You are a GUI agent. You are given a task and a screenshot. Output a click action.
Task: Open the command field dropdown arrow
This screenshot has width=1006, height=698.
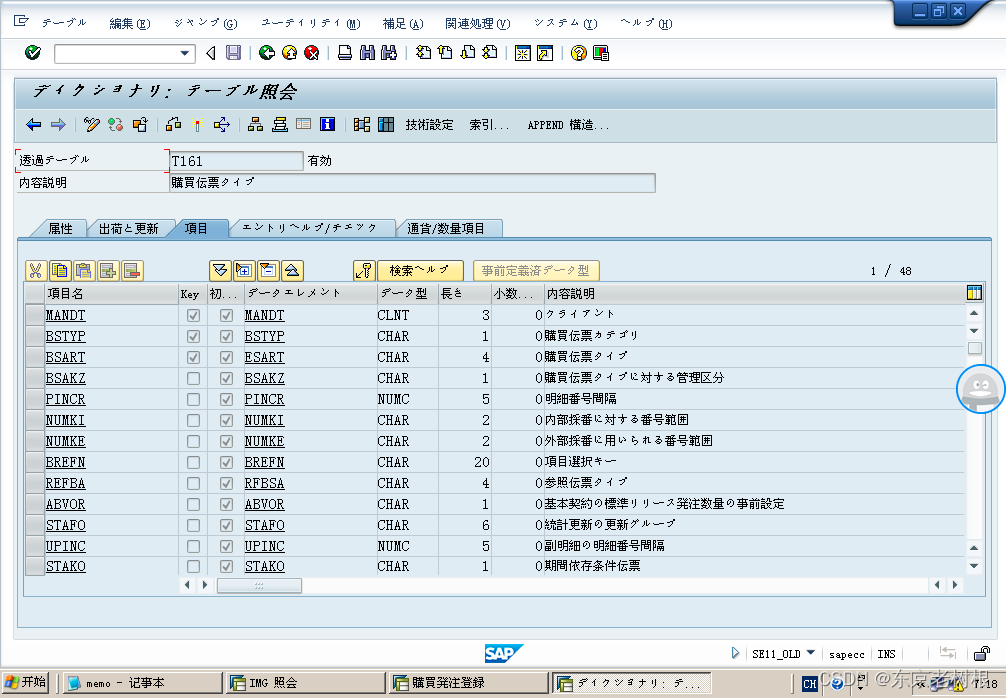tap(185, 53)
